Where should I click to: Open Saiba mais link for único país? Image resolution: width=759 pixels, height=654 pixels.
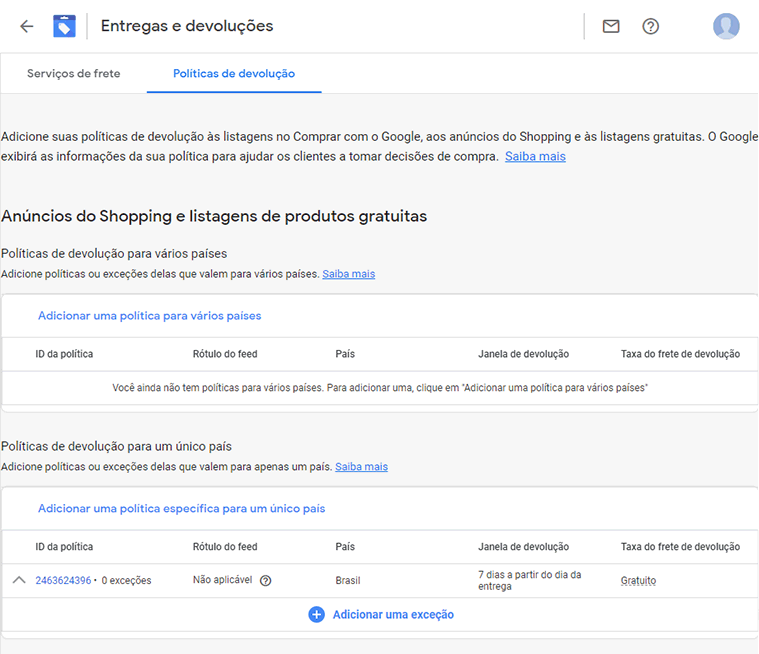pyautogui.click(x=362, y=467)
